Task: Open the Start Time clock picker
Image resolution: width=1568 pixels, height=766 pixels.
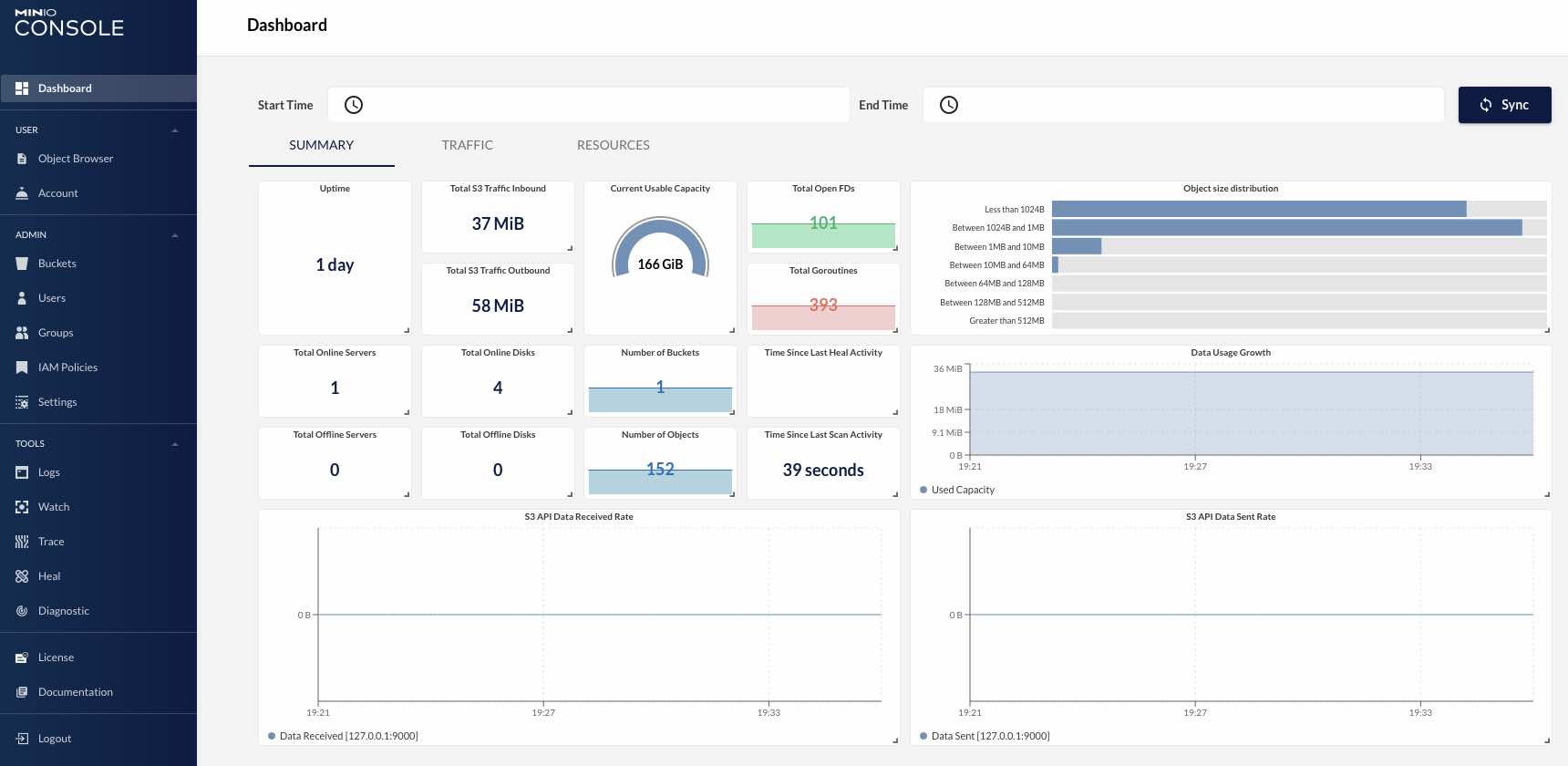Action: [354, 105]
